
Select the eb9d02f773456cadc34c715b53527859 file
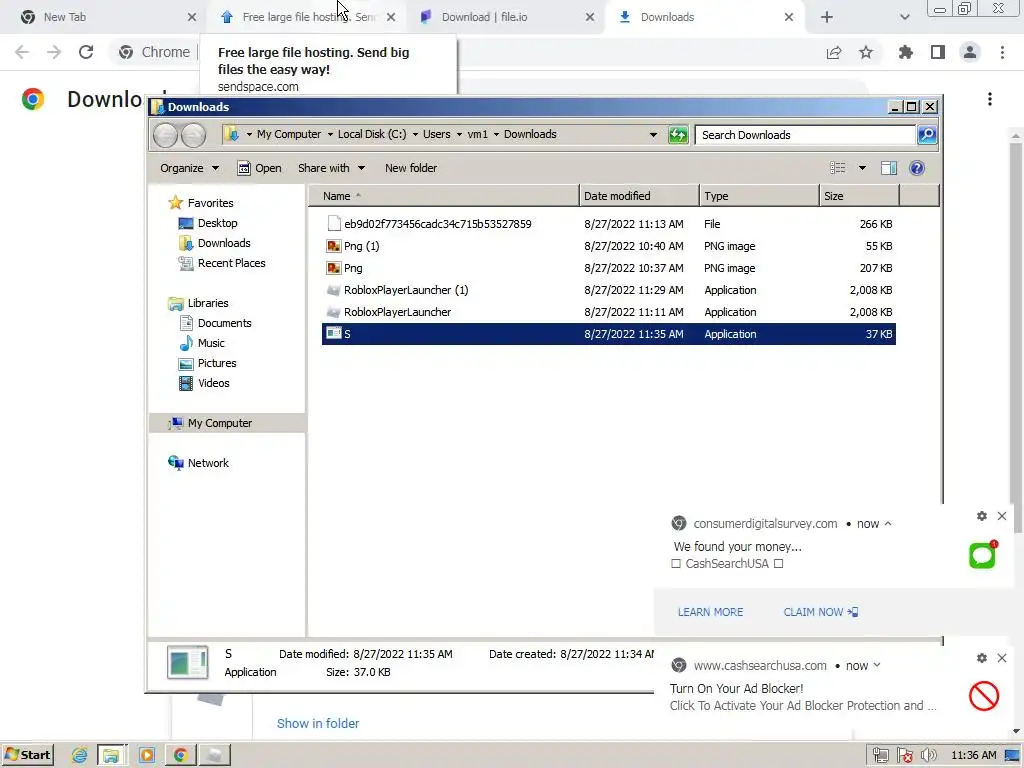click(609, 224)
